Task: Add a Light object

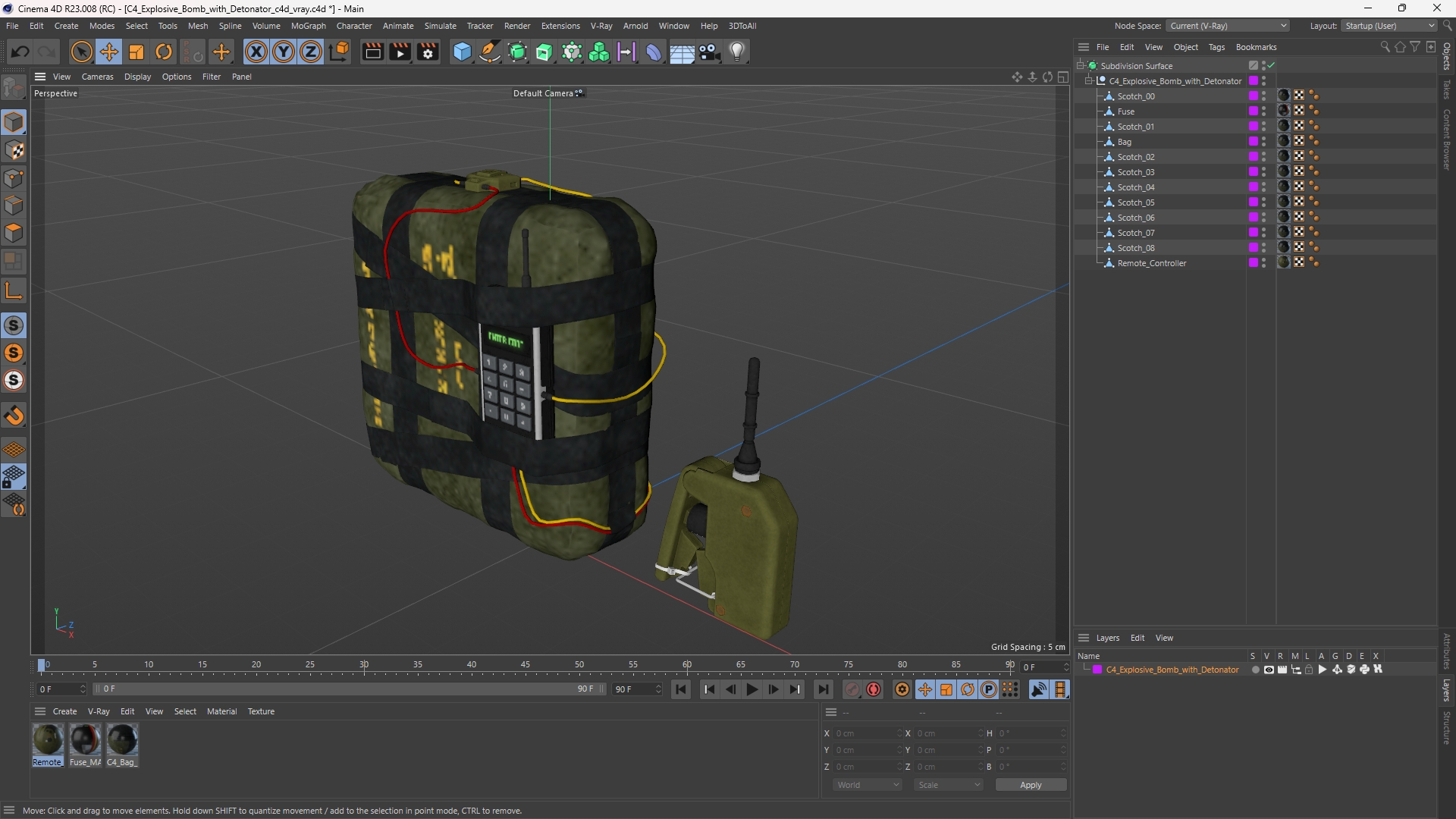Action: 737,52
